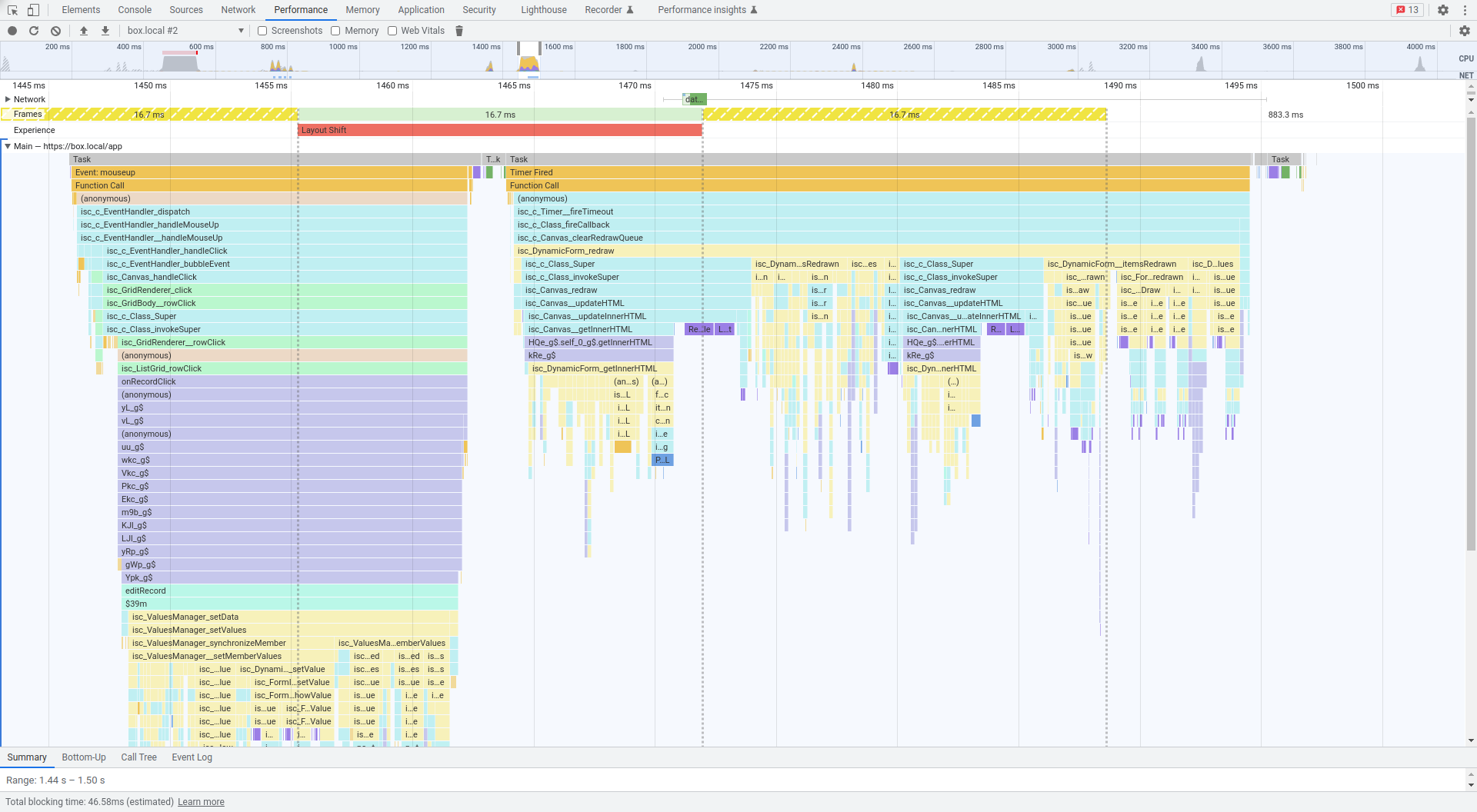Click the load profile upload icon
The width and height of the screenshot is (1477, 812).
(x=84, y=31)
